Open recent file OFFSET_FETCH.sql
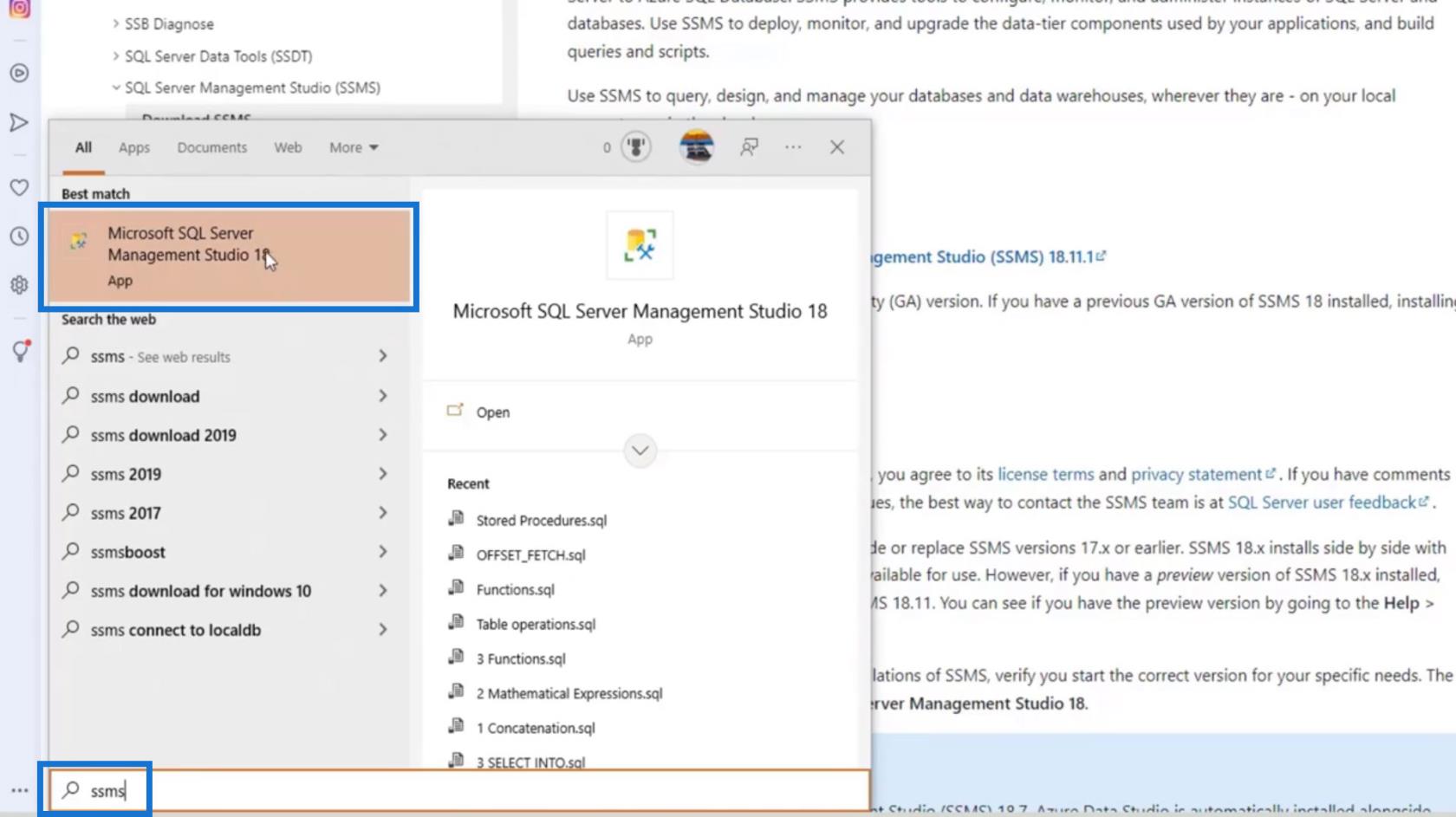The height and width of the screenshot is (817, 1456). (x=530, y=554)
